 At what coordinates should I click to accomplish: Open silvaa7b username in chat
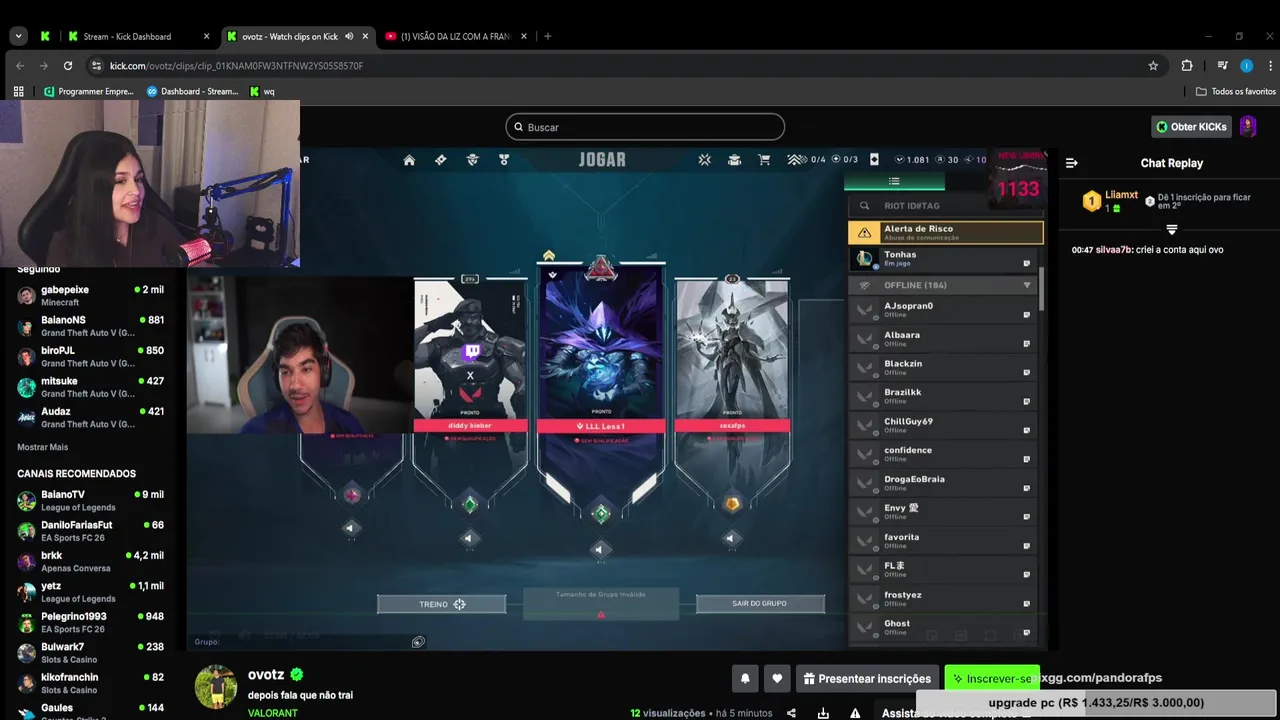point(1113,250)
